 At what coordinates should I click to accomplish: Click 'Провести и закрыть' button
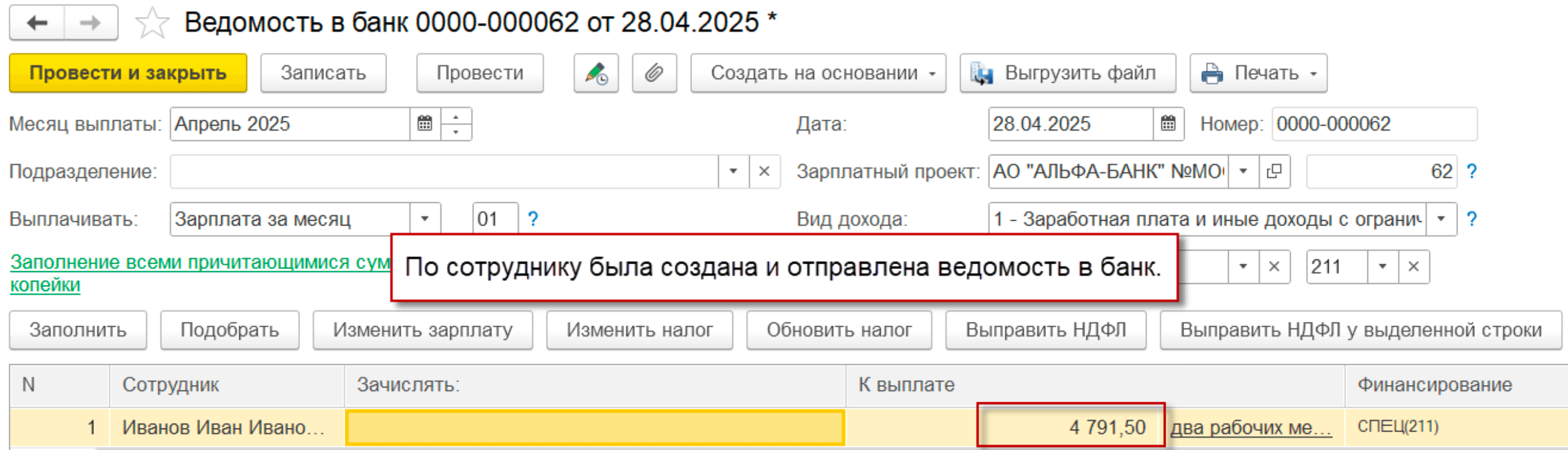(128, 73)
